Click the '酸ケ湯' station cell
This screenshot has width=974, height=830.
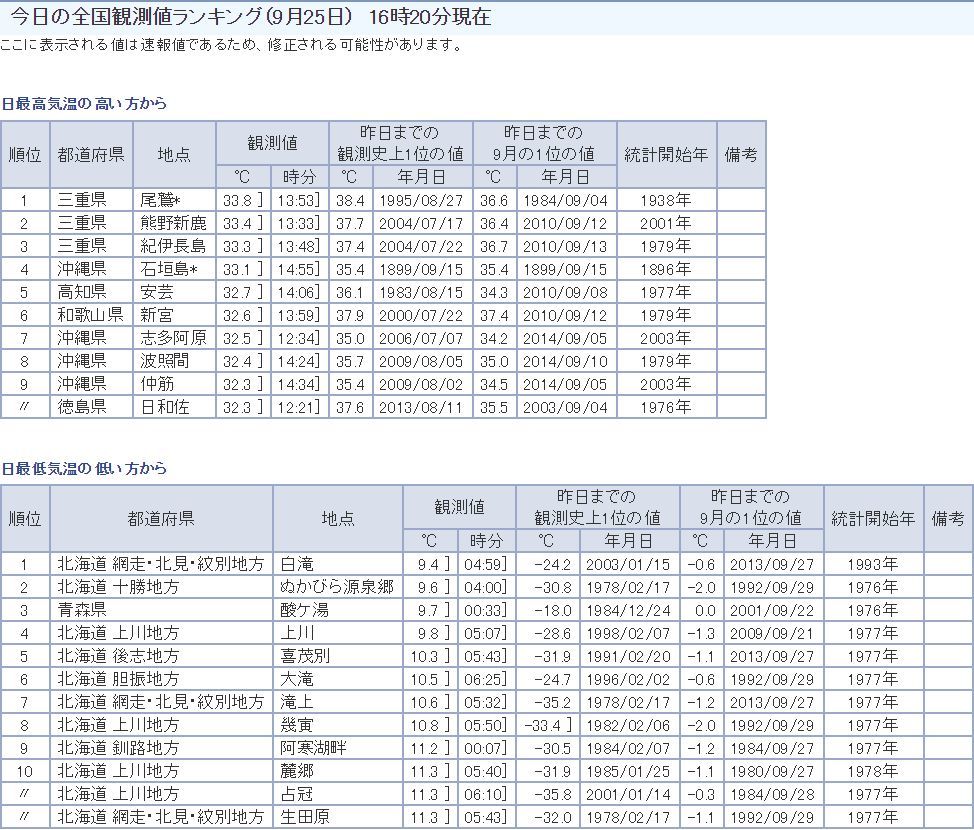338,610
